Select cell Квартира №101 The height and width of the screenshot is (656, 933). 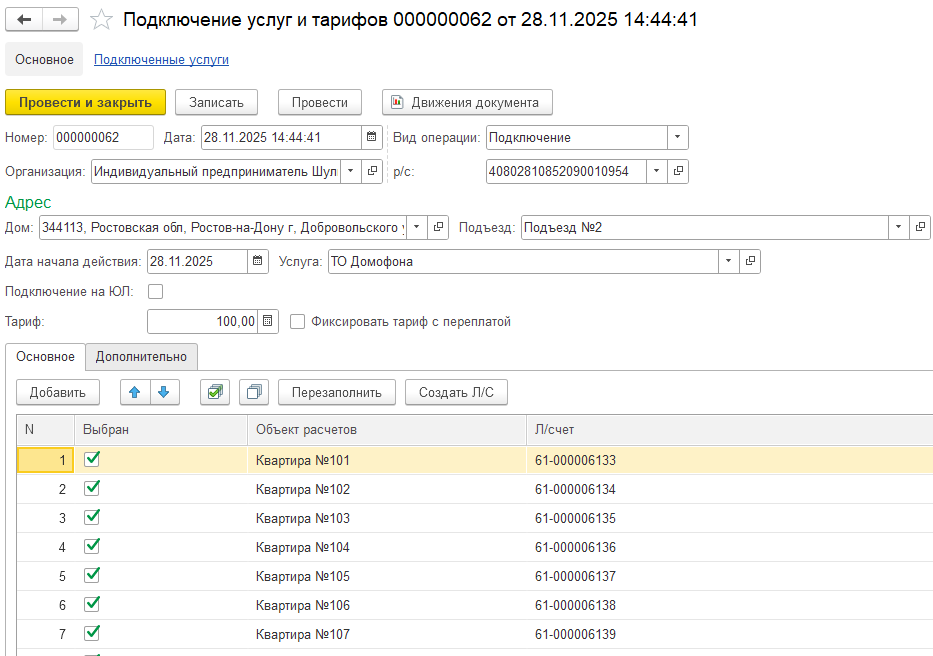click(x=387, y=460)
